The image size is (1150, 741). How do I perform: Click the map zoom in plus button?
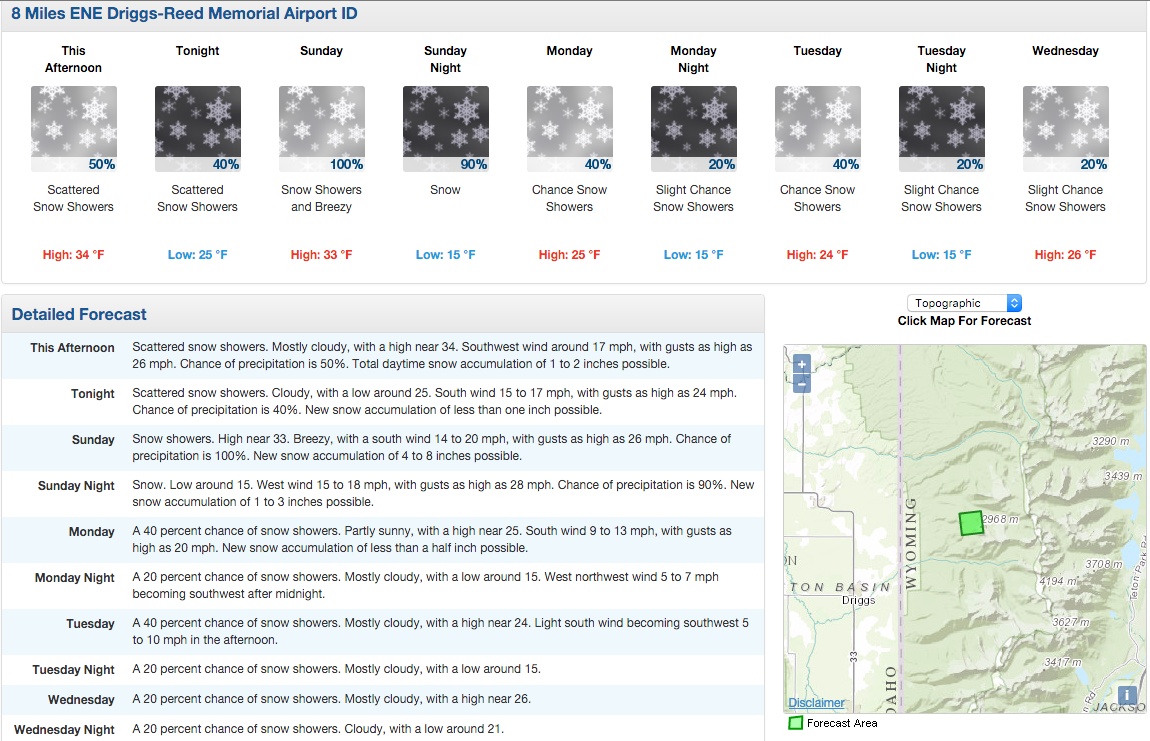(802, 364)
